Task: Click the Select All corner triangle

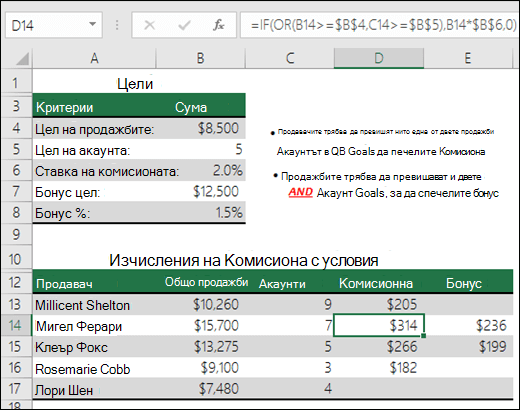Action: point(22,59)
